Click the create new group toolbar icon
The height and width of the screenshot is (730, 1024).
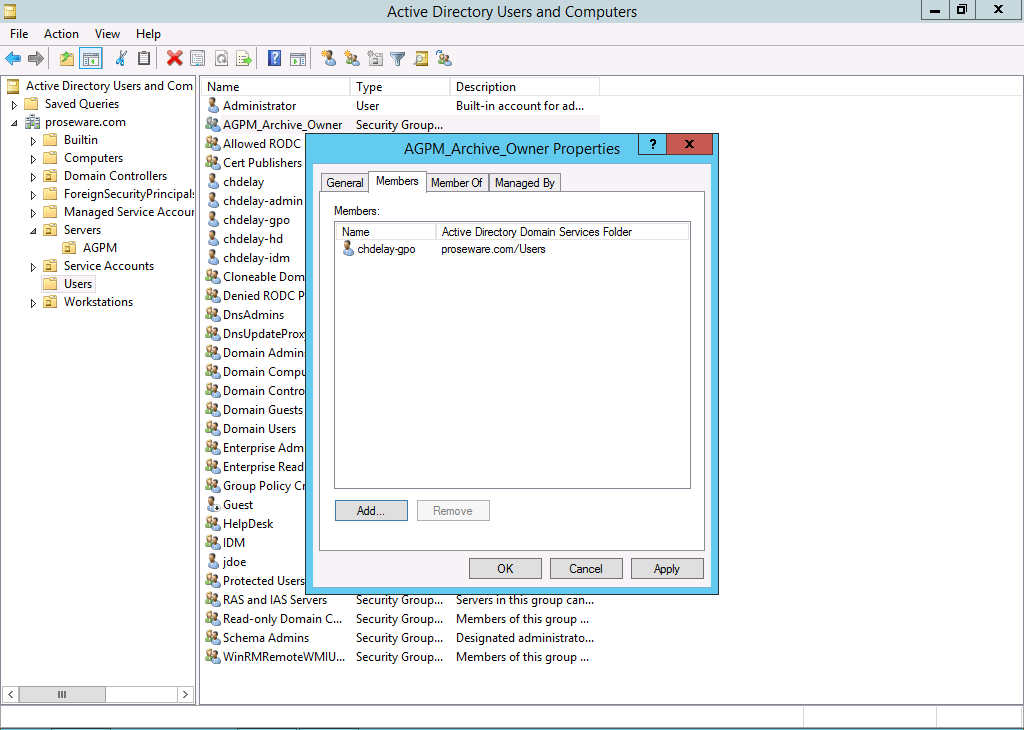(x=351, y=59)
